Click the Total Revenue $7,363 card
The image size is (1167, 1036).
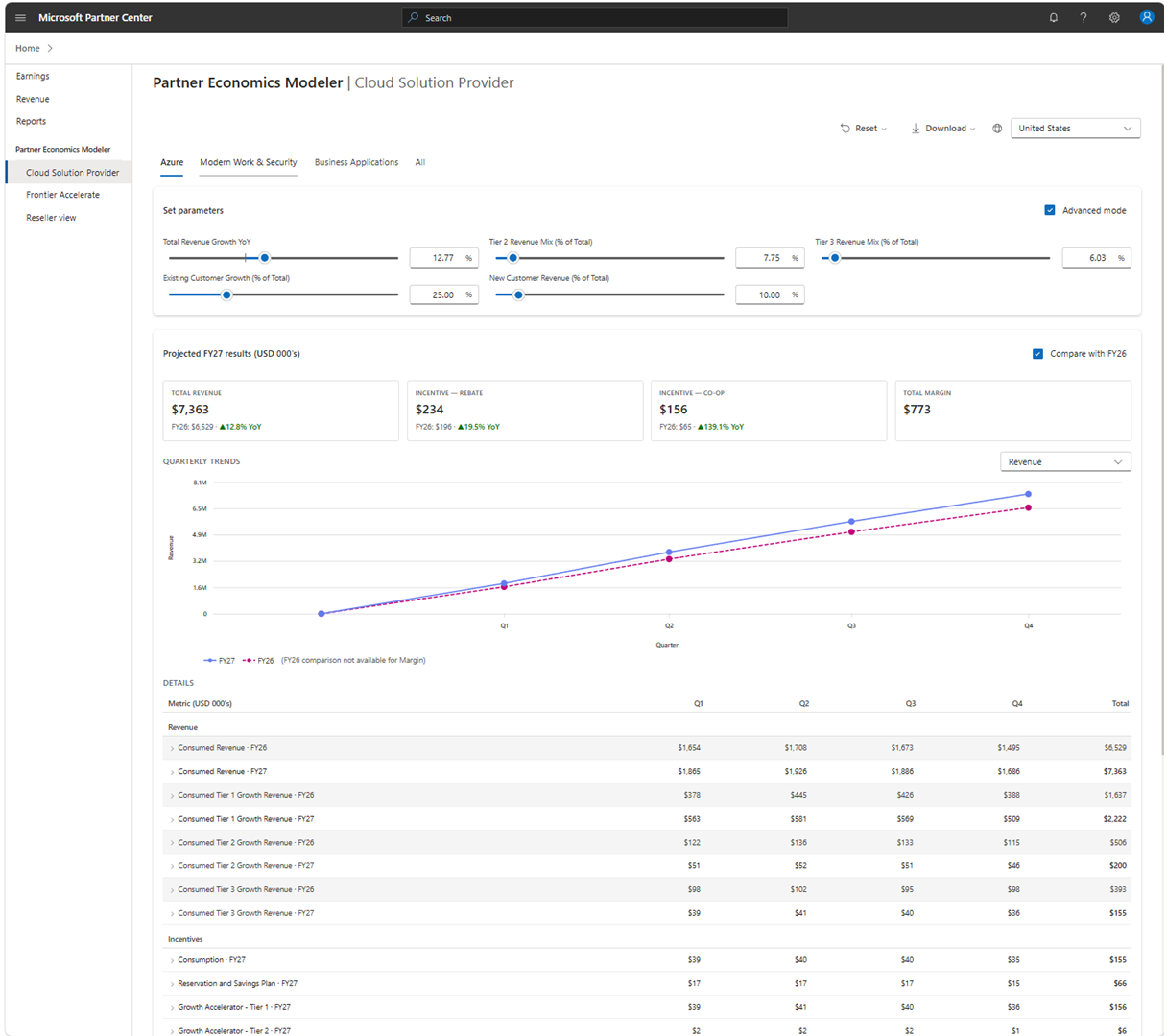click(x=281, y=411)
